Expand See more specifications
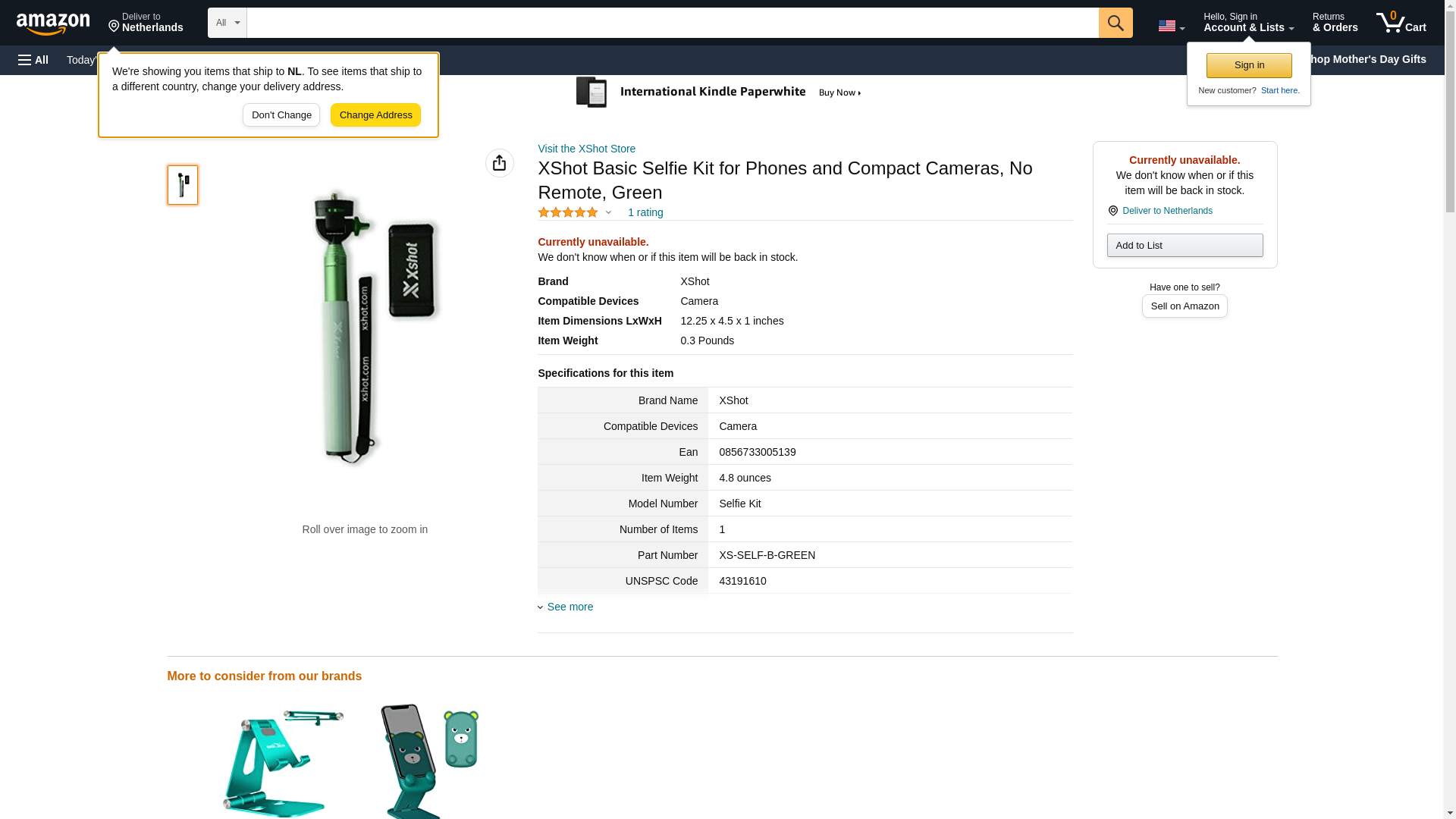1456x819 pixels. point(570,607)
